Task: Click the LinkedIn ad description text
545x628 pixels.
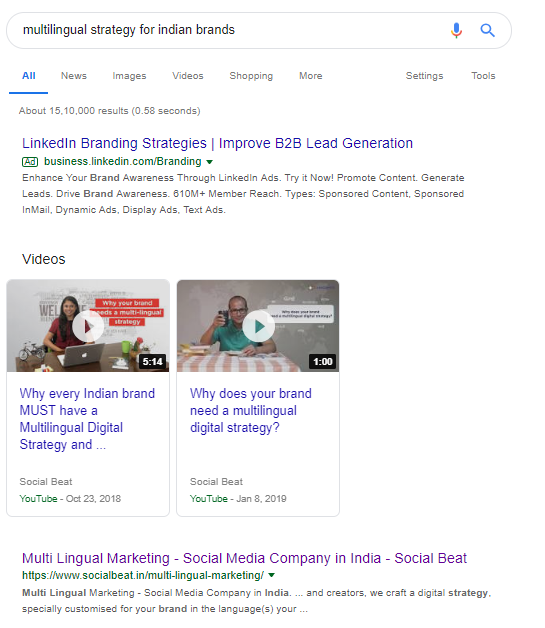Action: 243,194
